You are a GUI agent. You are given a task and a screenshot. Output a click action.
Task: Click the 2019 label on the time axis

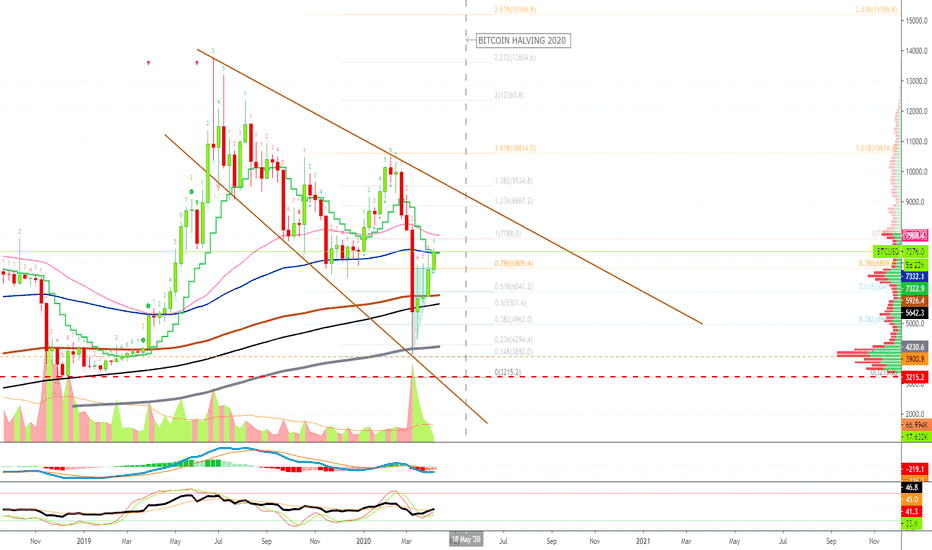point(84,541)
